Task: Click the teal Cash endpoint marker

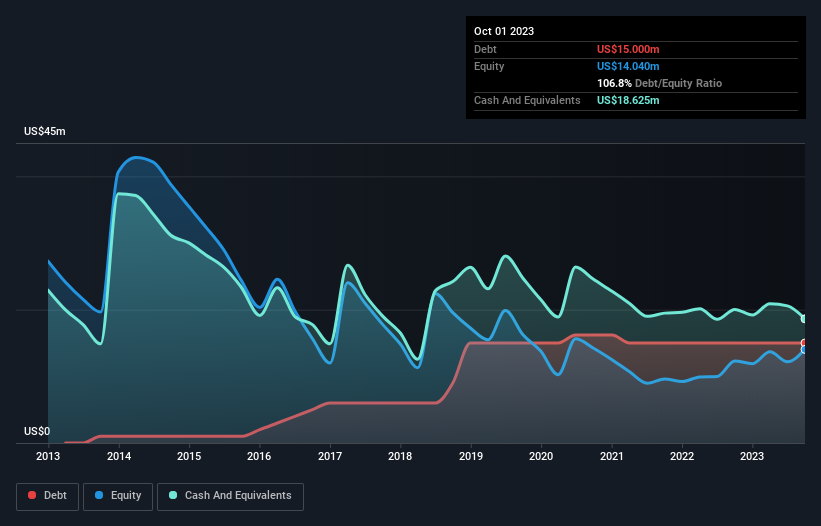Action: (x=804, y=319)
